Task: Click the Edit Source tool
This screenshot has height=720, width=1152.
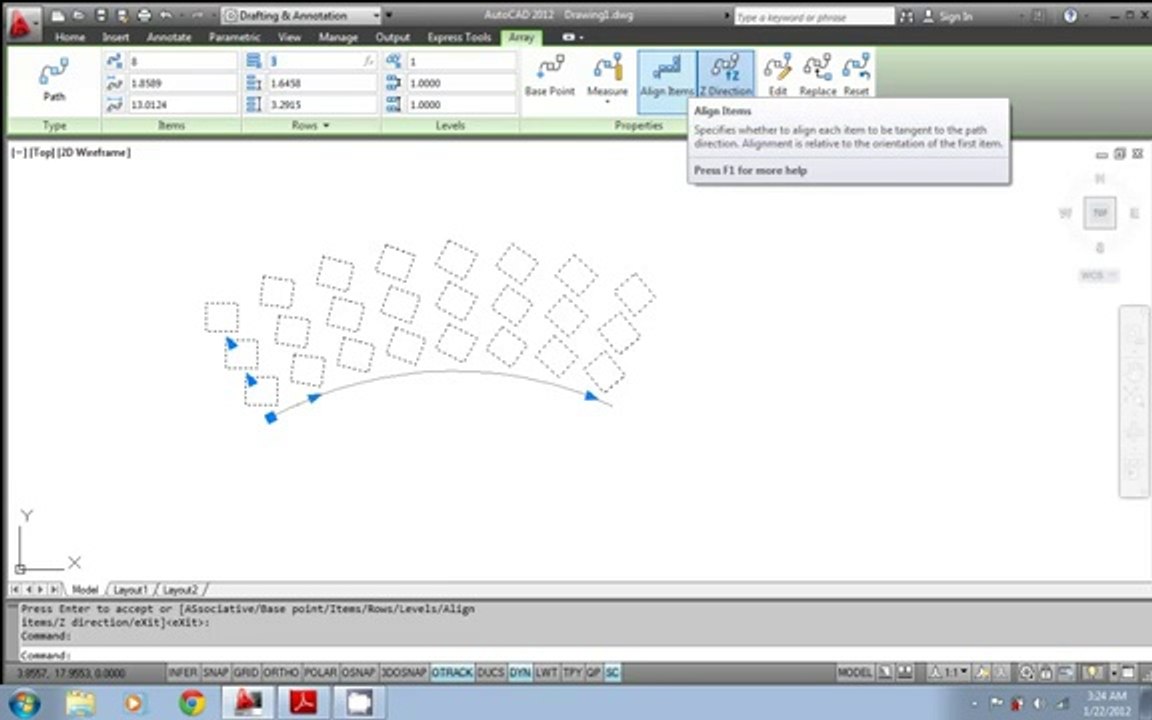Action: (x=777, y=75)
